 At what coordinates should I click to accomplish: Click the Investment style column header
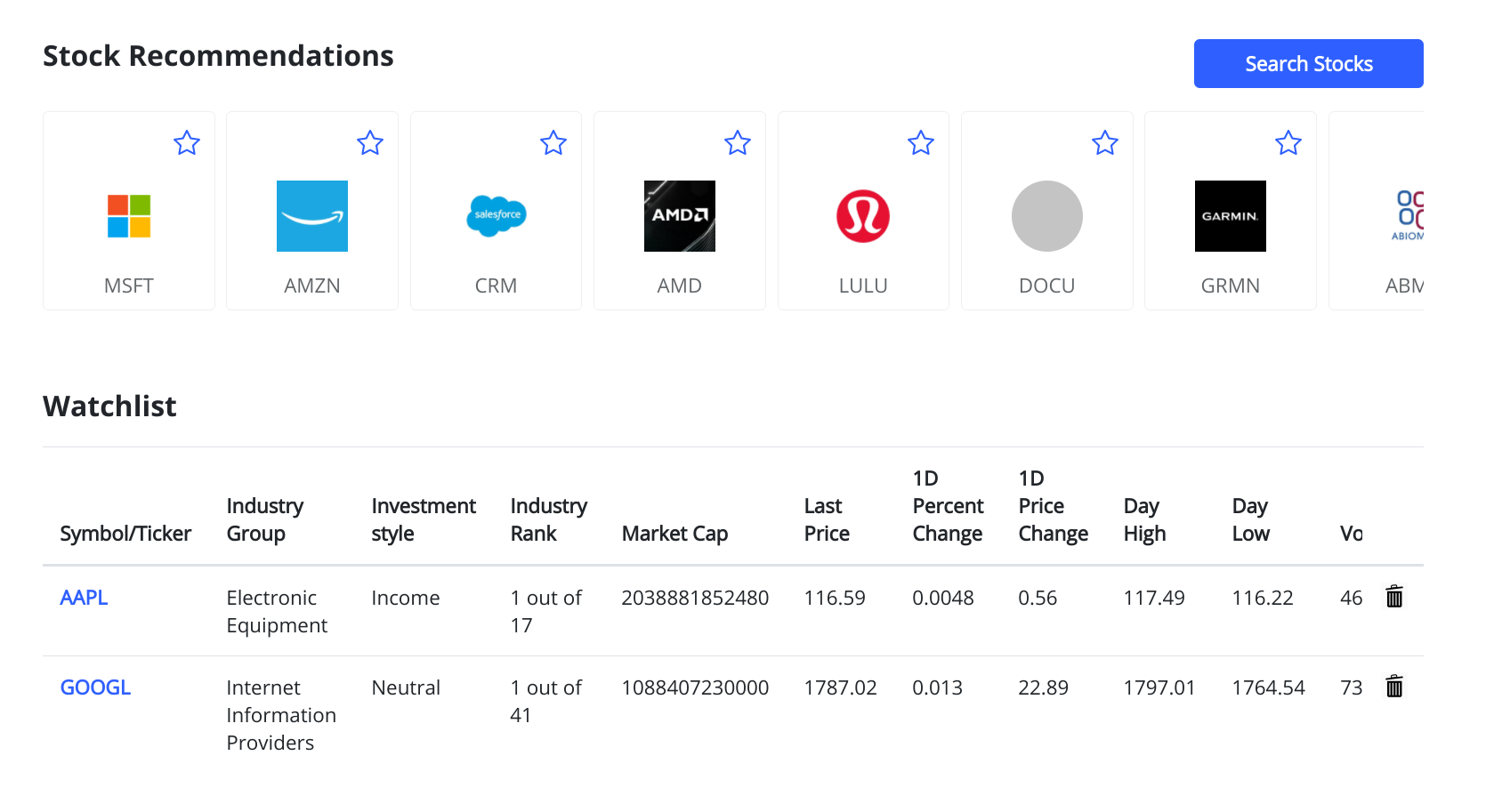click(x=424, y=519)
